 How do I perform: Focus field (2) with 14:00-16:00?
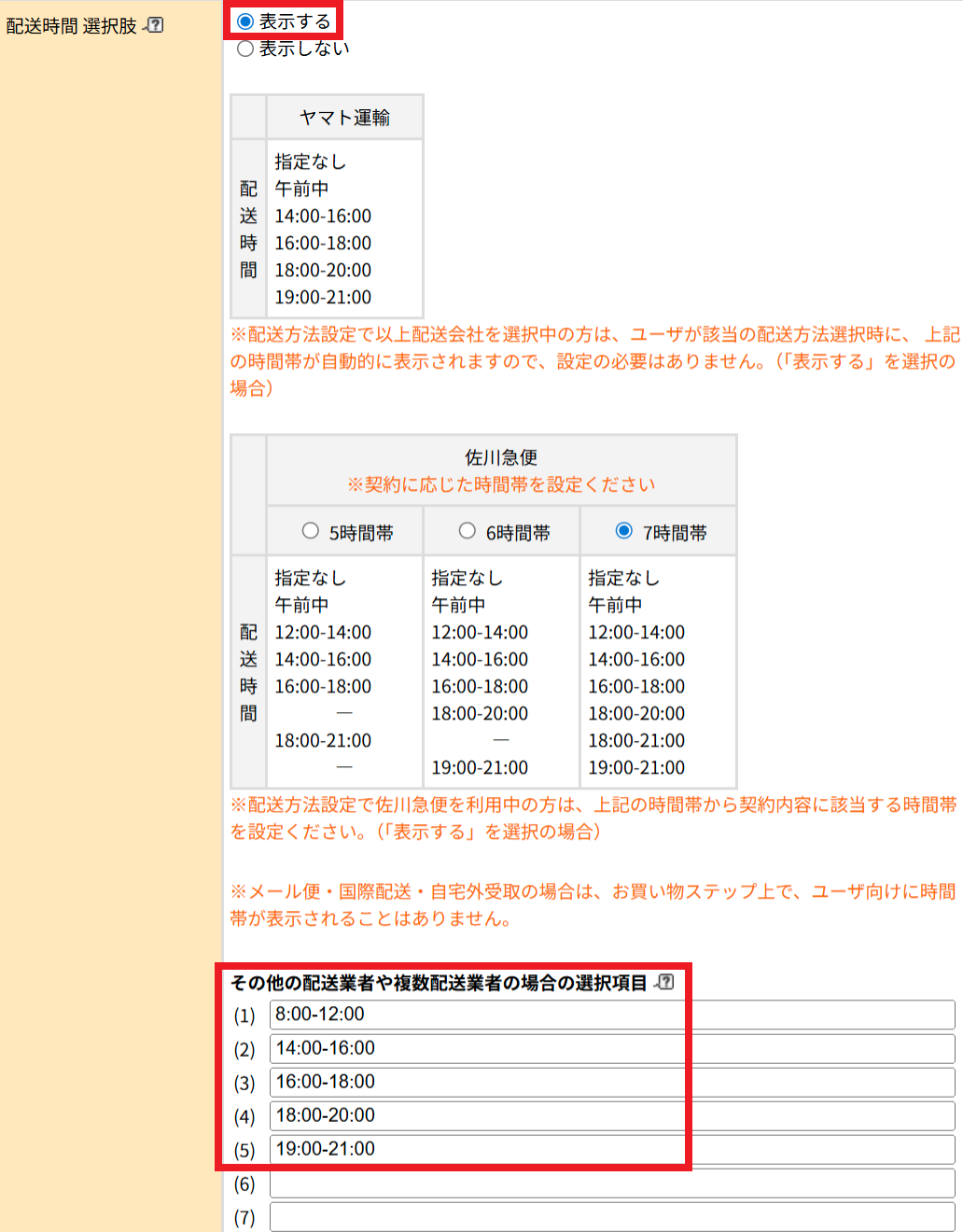click(611, 1048)
